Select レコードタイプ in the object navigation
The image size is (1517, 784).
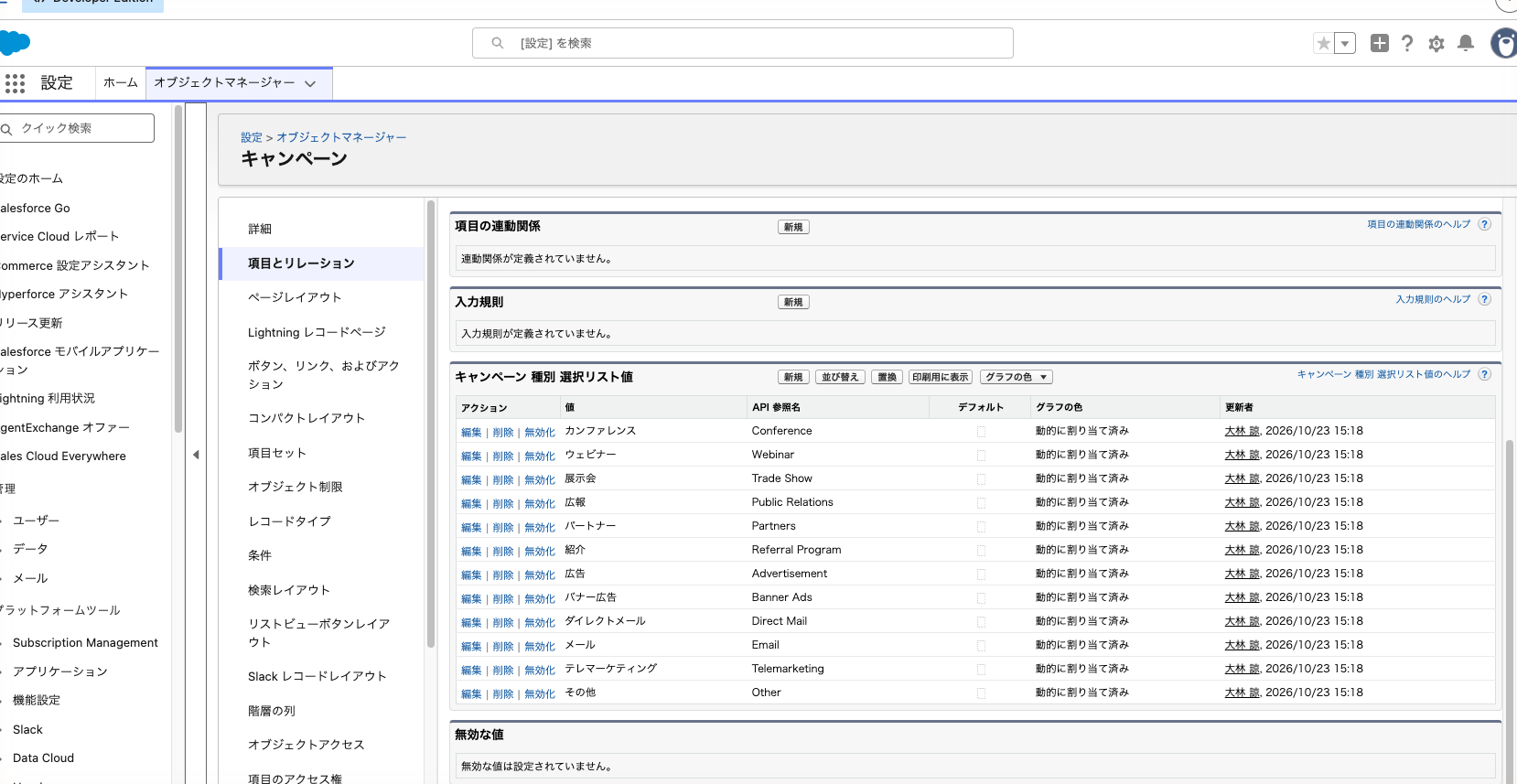[x=289, y=521]
